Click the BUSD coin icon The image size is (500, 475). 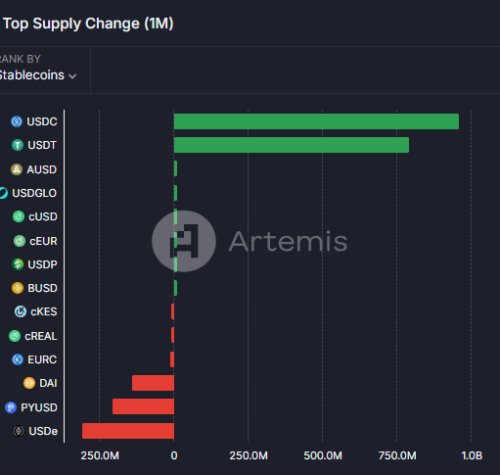point(18,288)
